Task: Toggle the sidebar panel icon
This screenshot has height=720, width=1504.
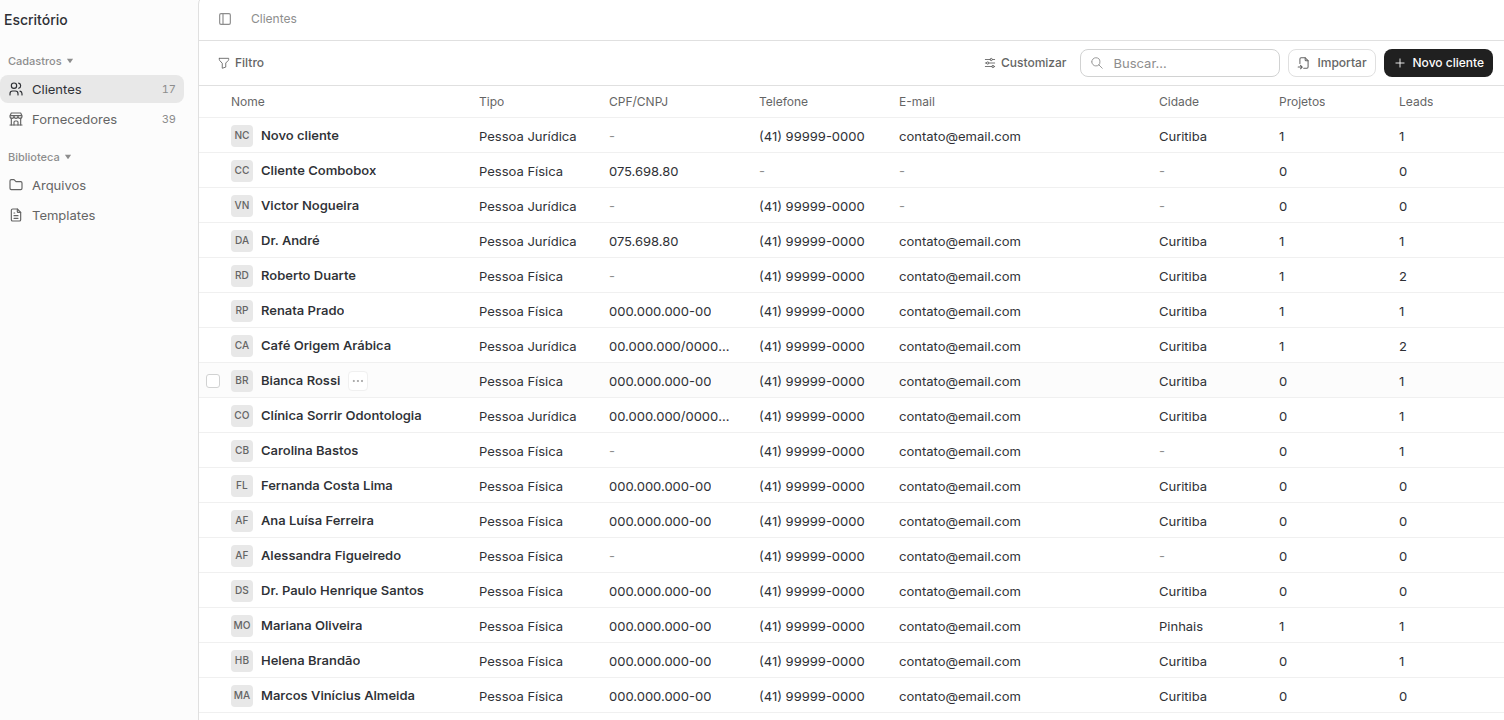Action: coord(225,19)
